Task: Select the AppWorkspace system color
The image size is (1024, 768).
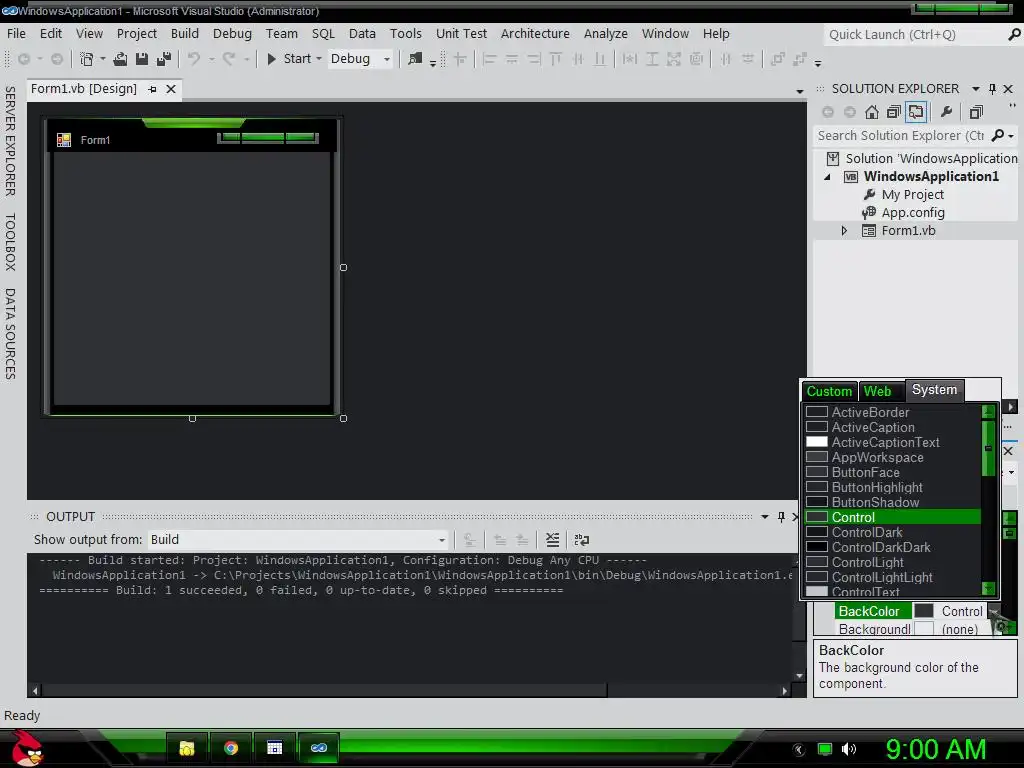Action: (x=892, y=457)
